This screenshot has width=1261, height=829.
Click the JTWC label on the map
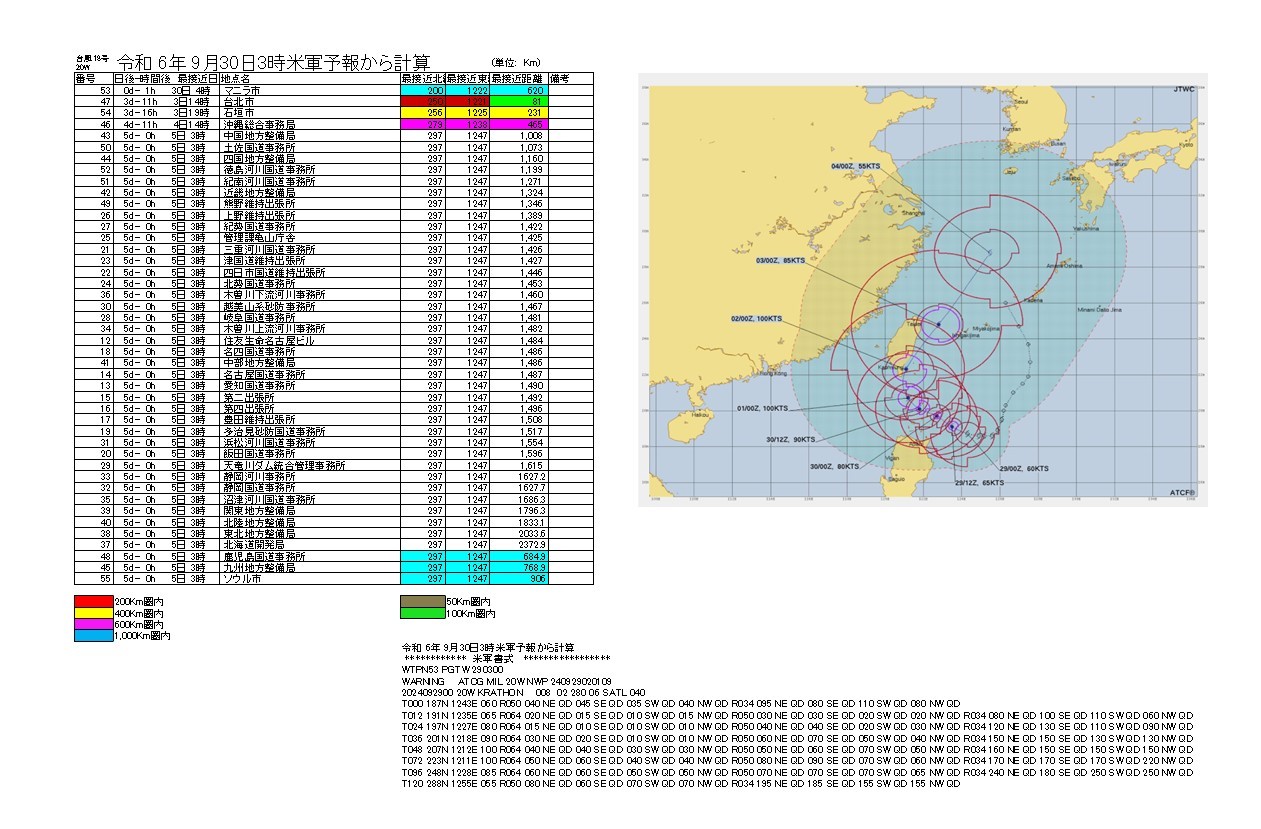1182,89
